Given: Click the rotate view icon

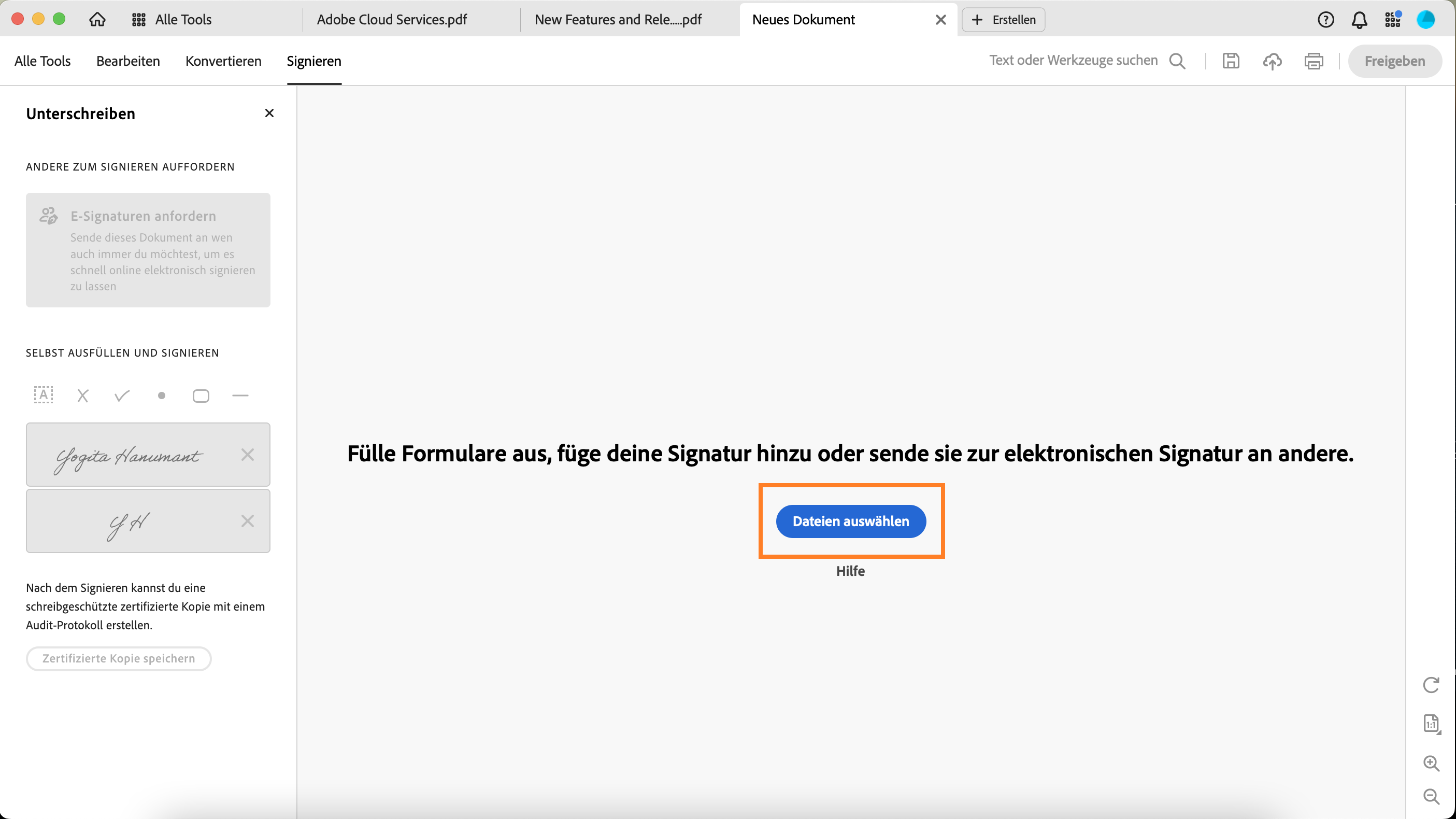Looking at the screenshot, I should 1431,684.
